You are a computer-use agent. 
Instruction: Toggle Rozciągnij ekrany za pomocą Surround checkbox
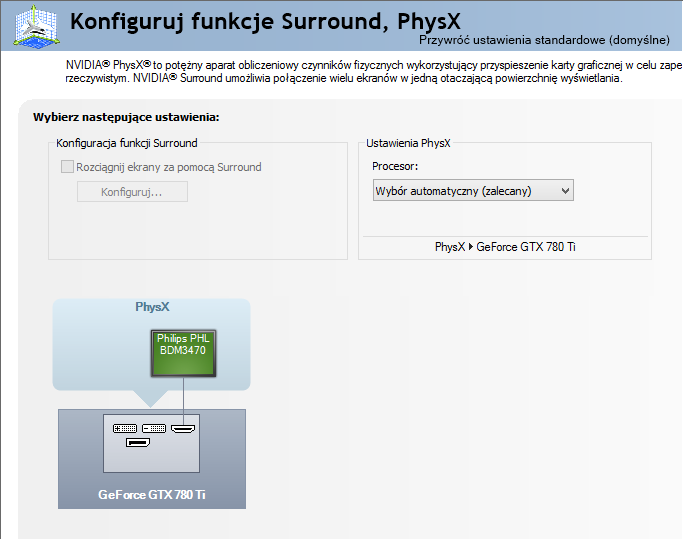67,166
